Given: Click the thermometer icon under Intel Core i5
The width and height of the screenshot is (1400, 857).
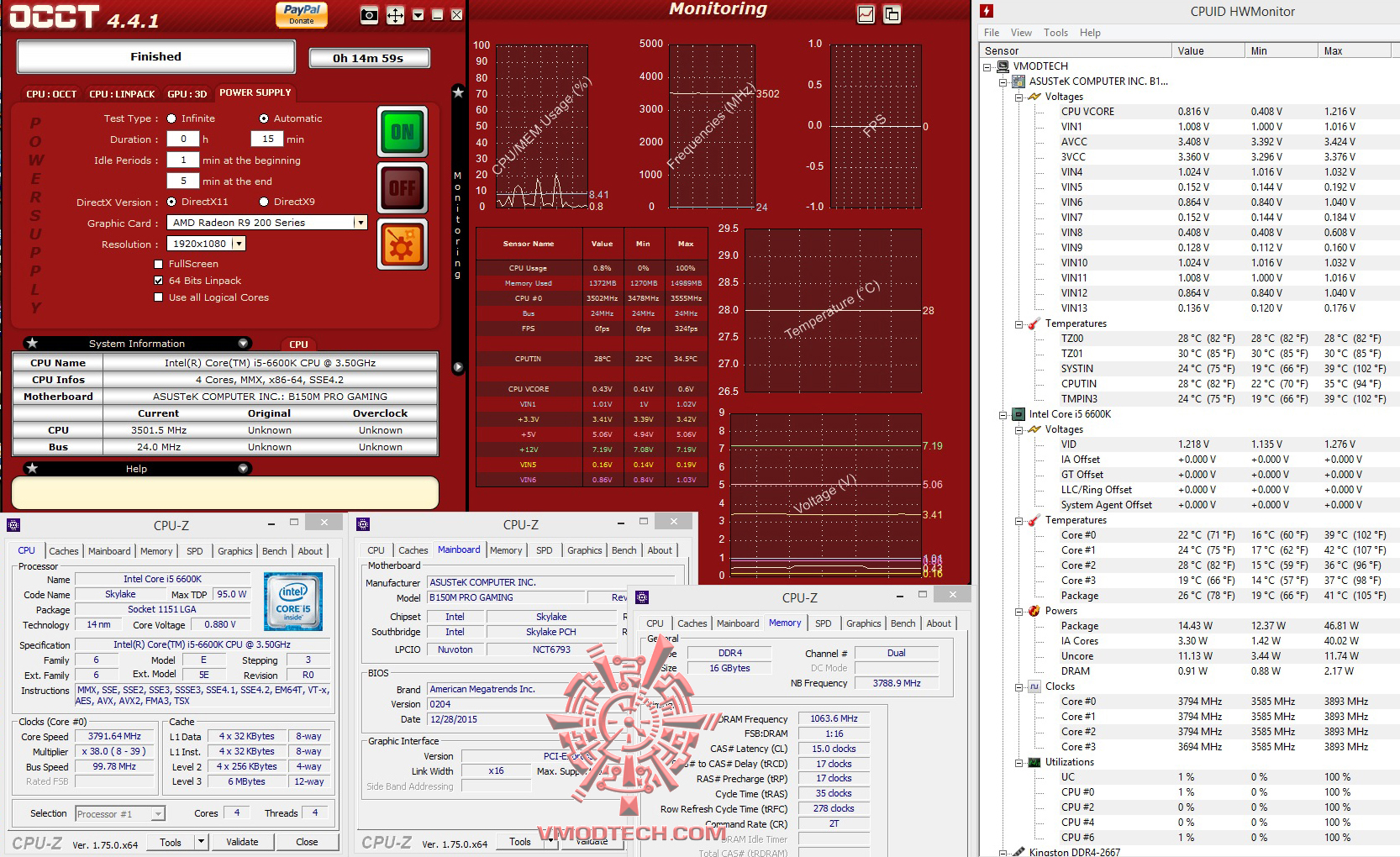Looking at the screenshot, I should [1034, 520].
